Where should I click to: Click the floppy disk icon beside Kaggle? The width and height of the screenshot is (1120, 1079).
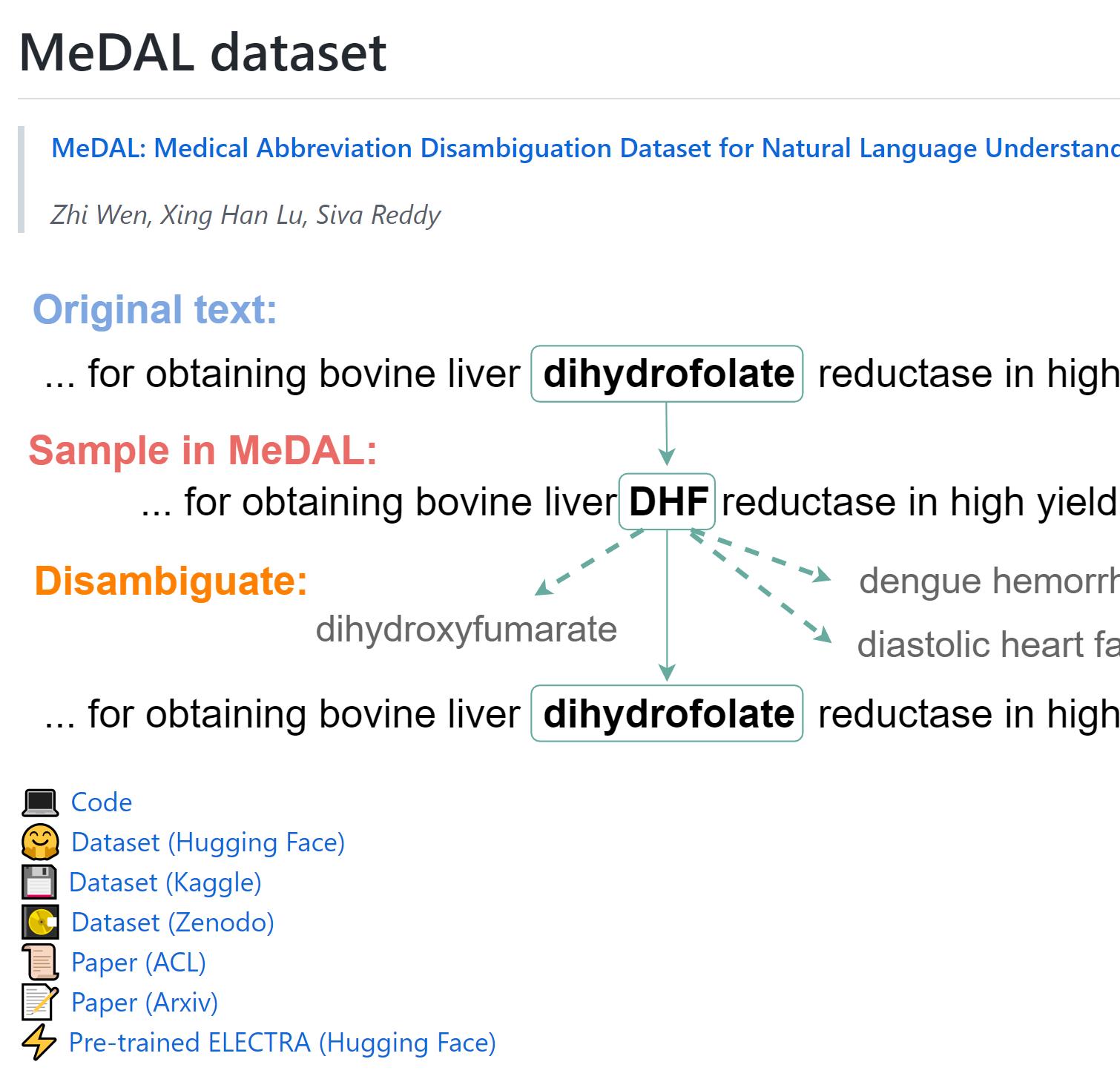pyautogui.click(x=39, y=882)
